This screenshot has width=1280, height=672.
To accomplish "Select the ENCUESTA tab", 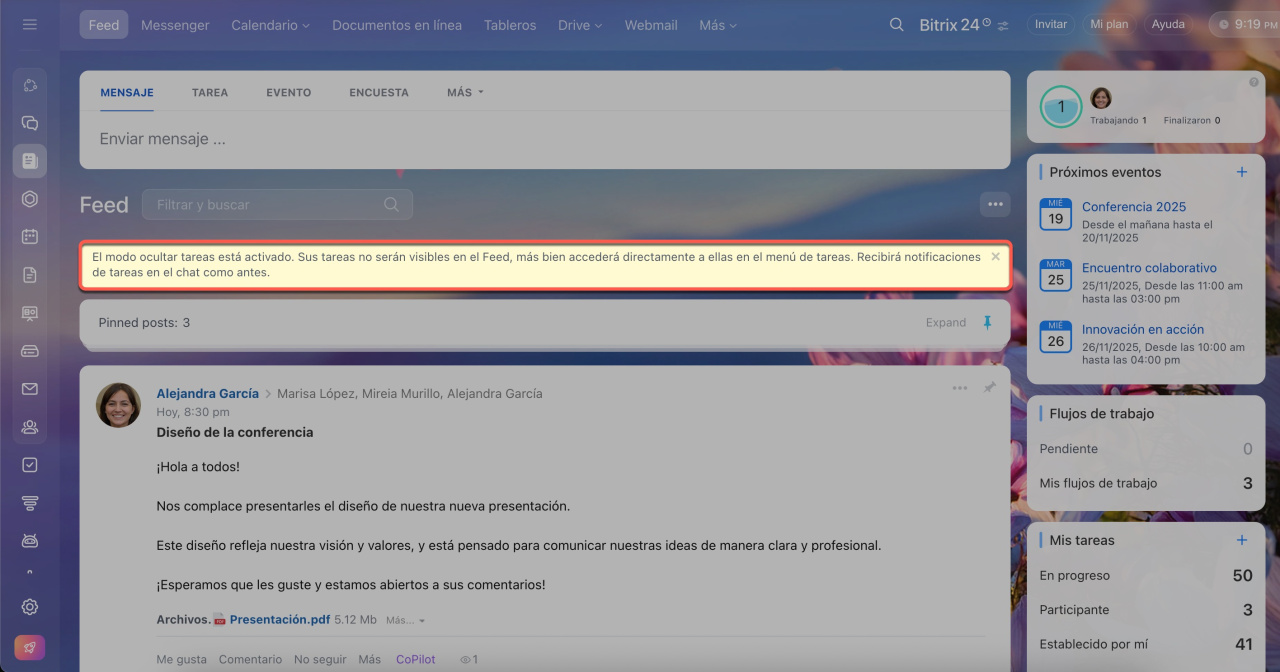I will (x=379, y=92).
